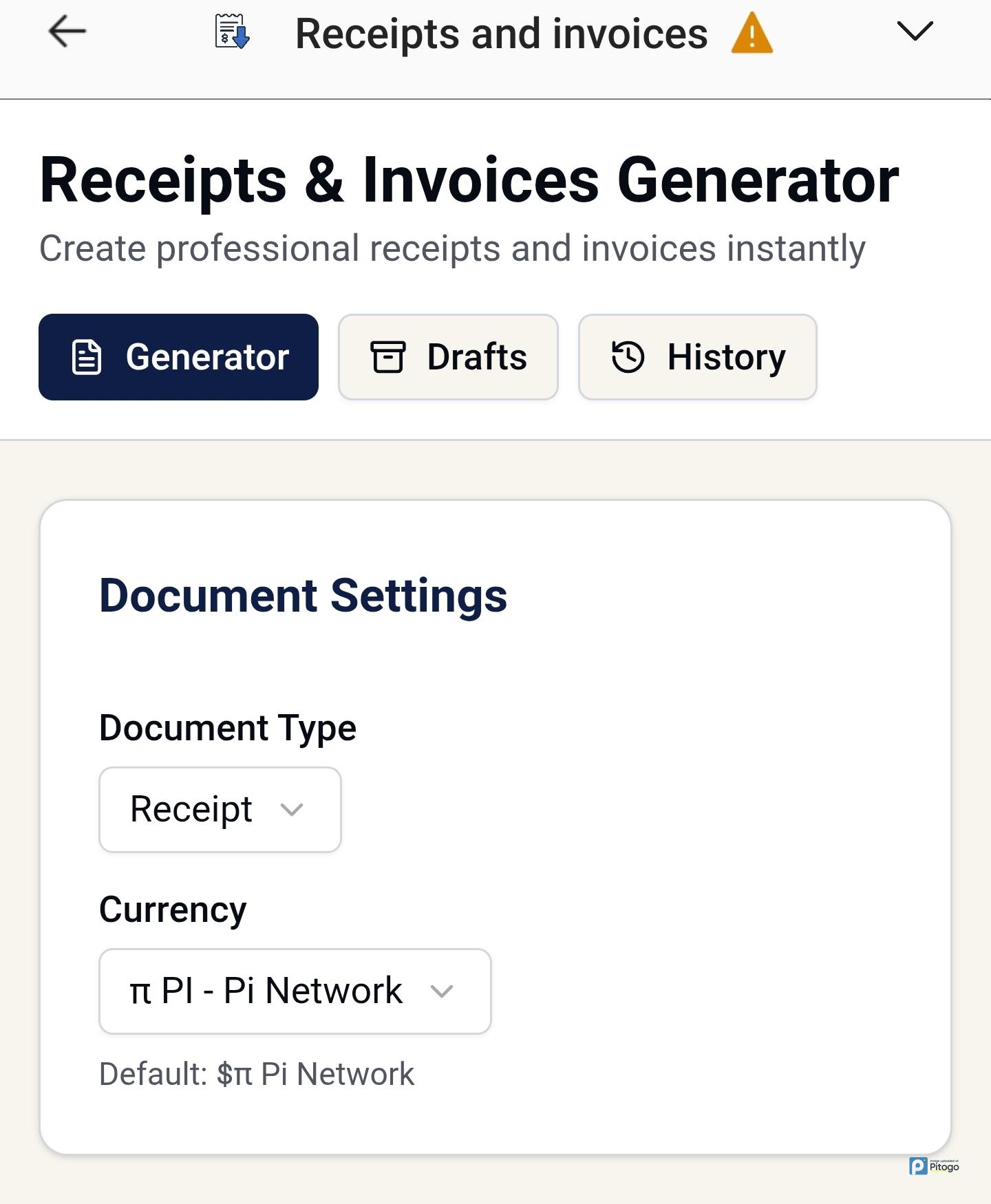Click the archive box icon beside Drafts

pos(388,357)
